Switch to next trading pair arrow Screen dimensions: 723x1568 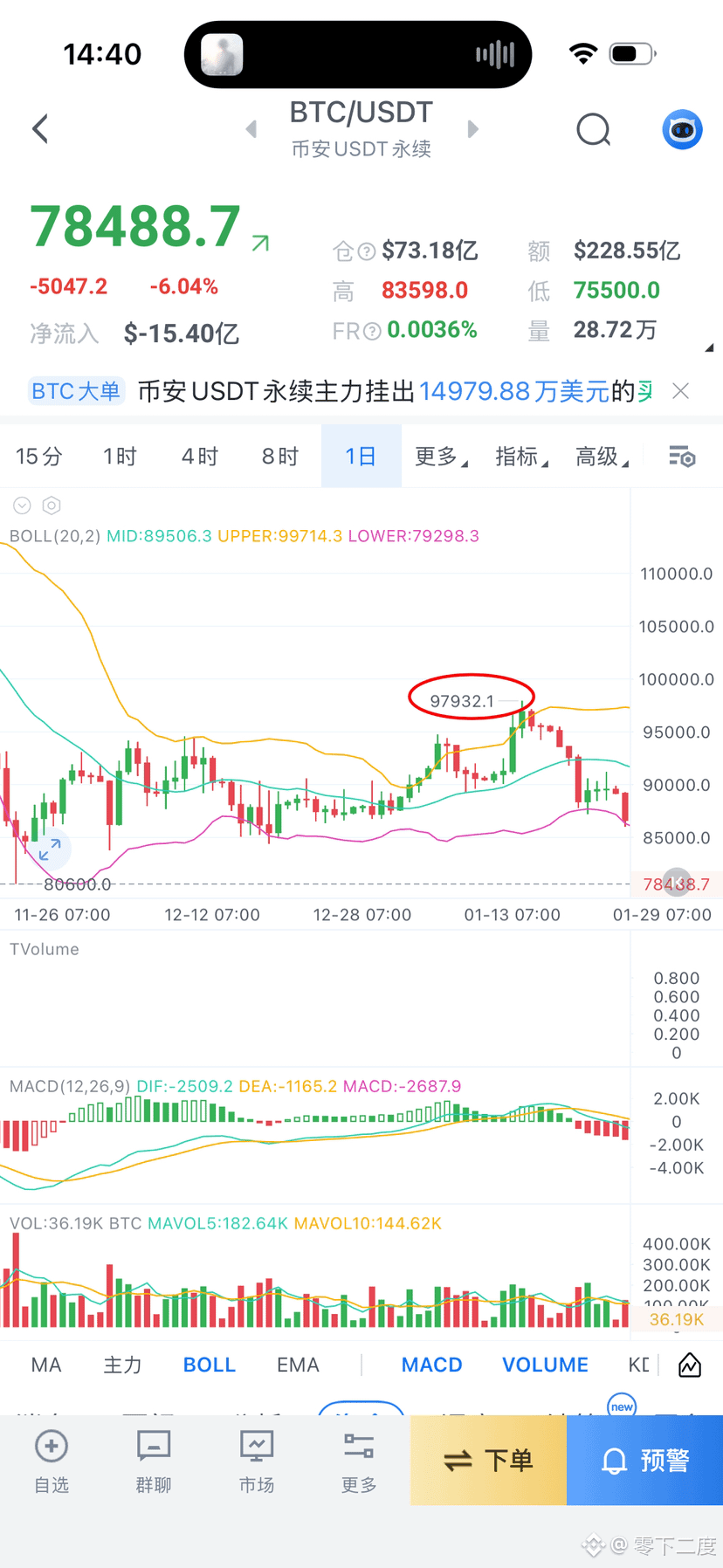click(x=472, y=129)
